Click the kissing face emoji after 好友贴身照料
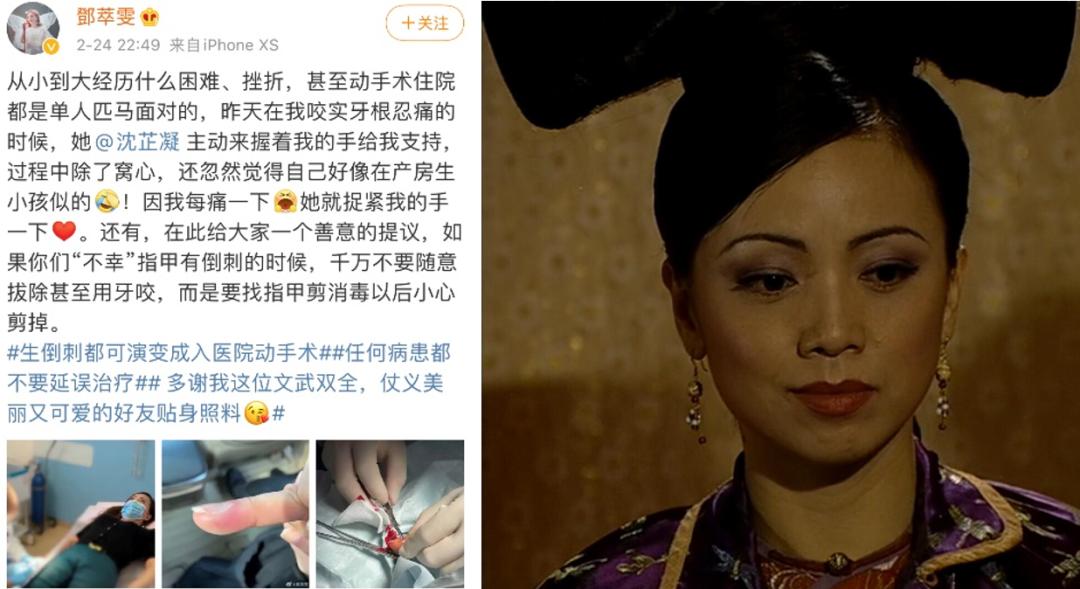The height and width of the screenshot is (589, 1080). 257,413
